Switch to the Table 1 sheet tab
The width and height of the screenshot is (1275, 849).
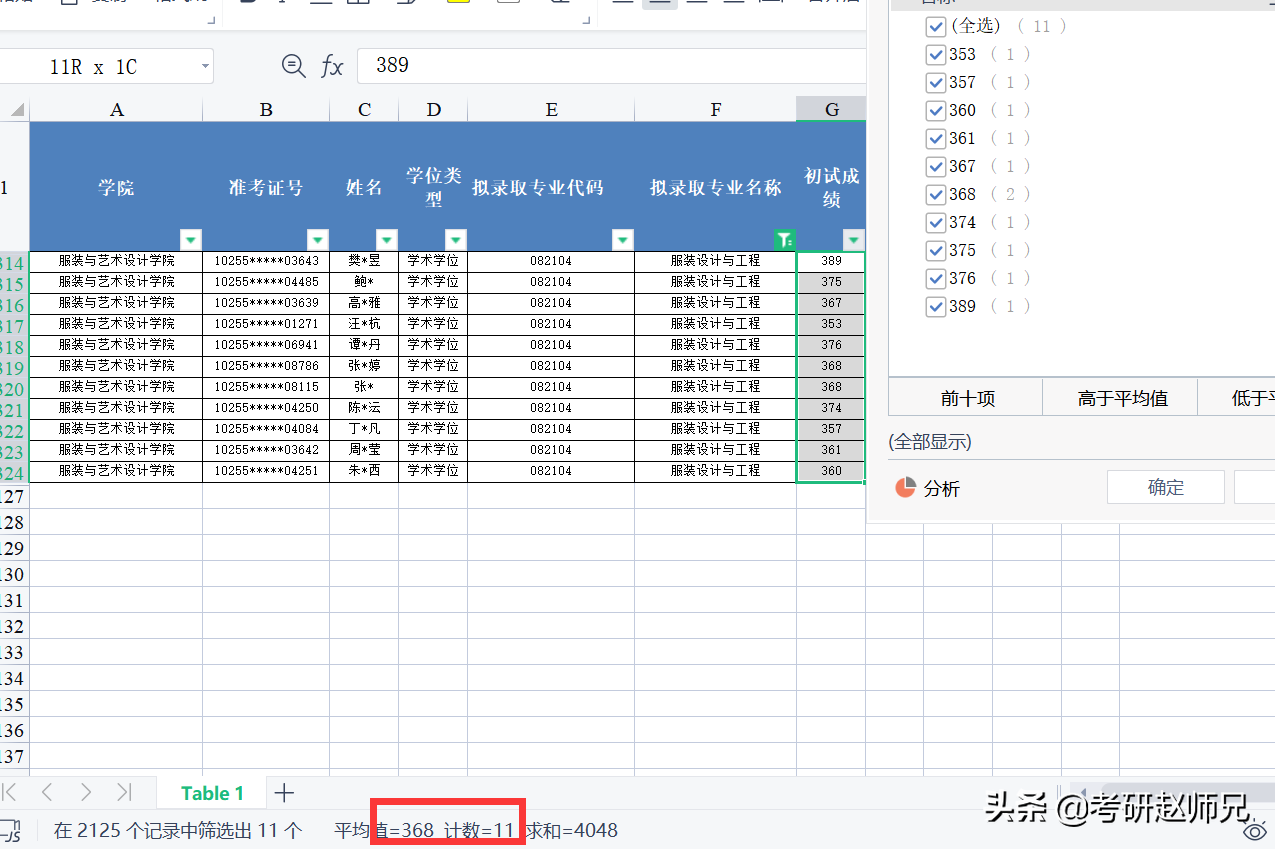[x=211, y=792]
